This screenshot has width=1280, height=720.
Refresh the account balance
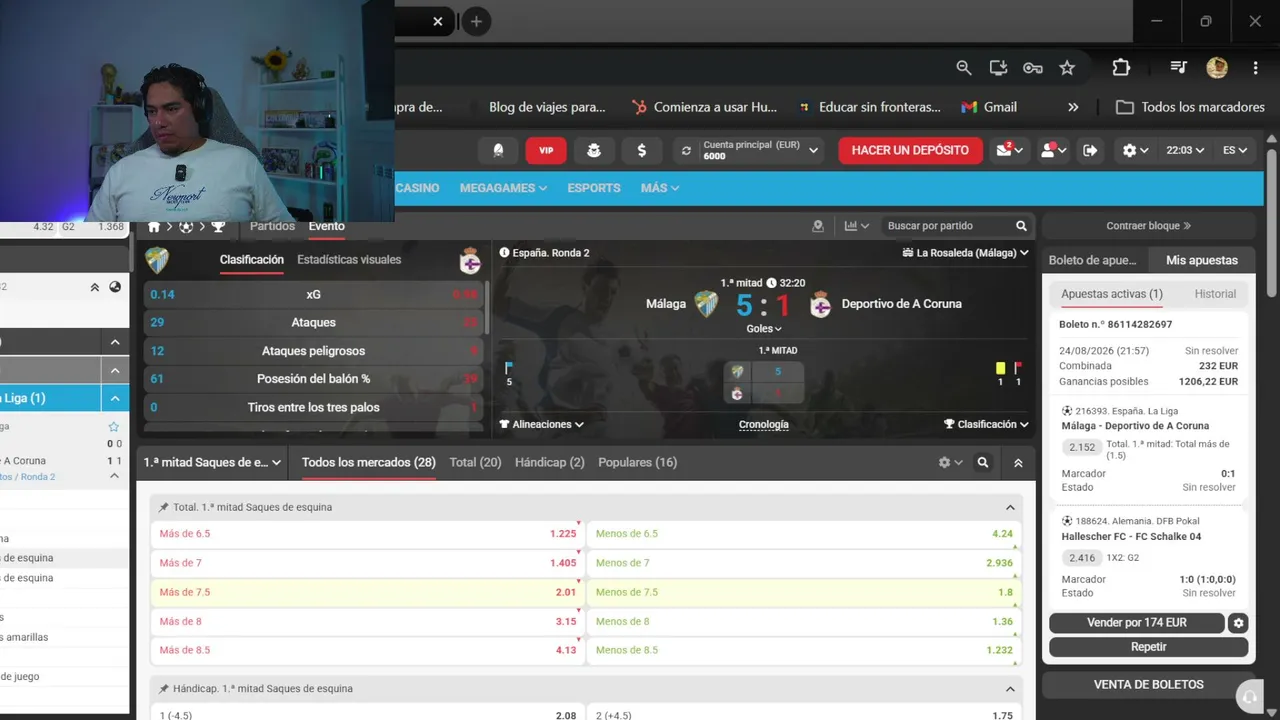coord(686,150)
